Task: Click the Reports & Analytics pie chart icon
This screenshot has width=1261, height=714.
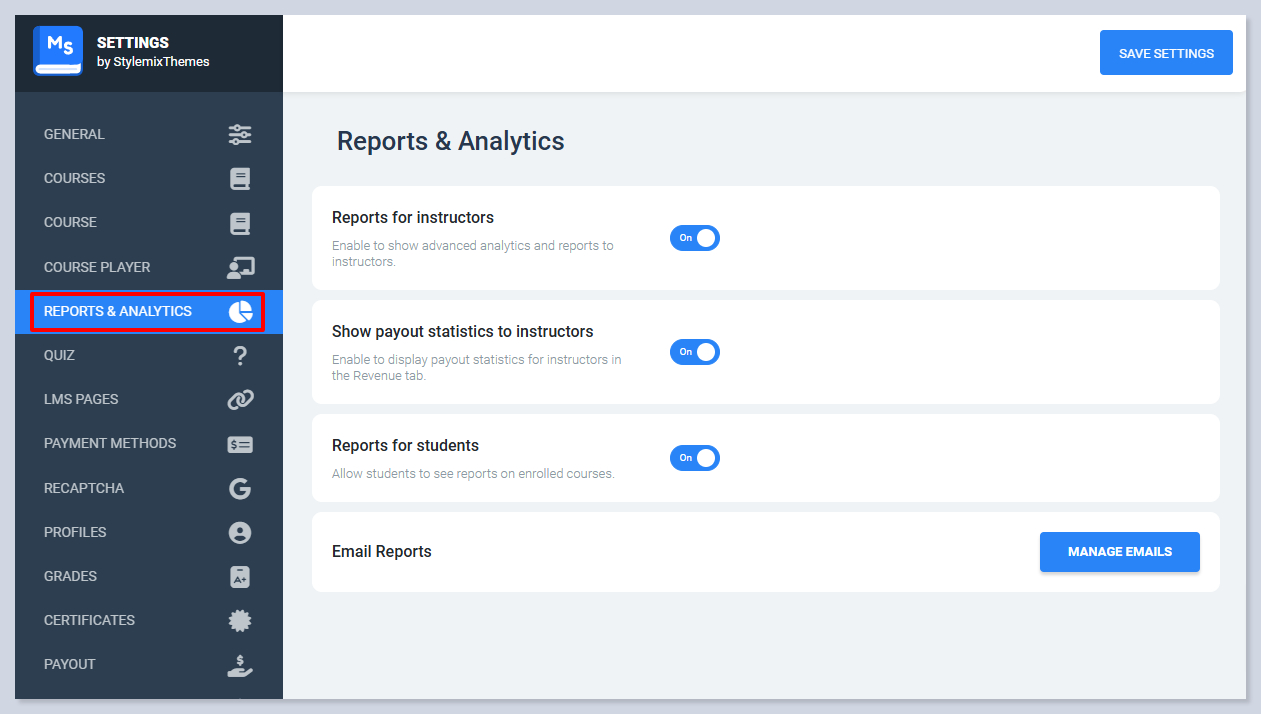Action: (240, 312)
